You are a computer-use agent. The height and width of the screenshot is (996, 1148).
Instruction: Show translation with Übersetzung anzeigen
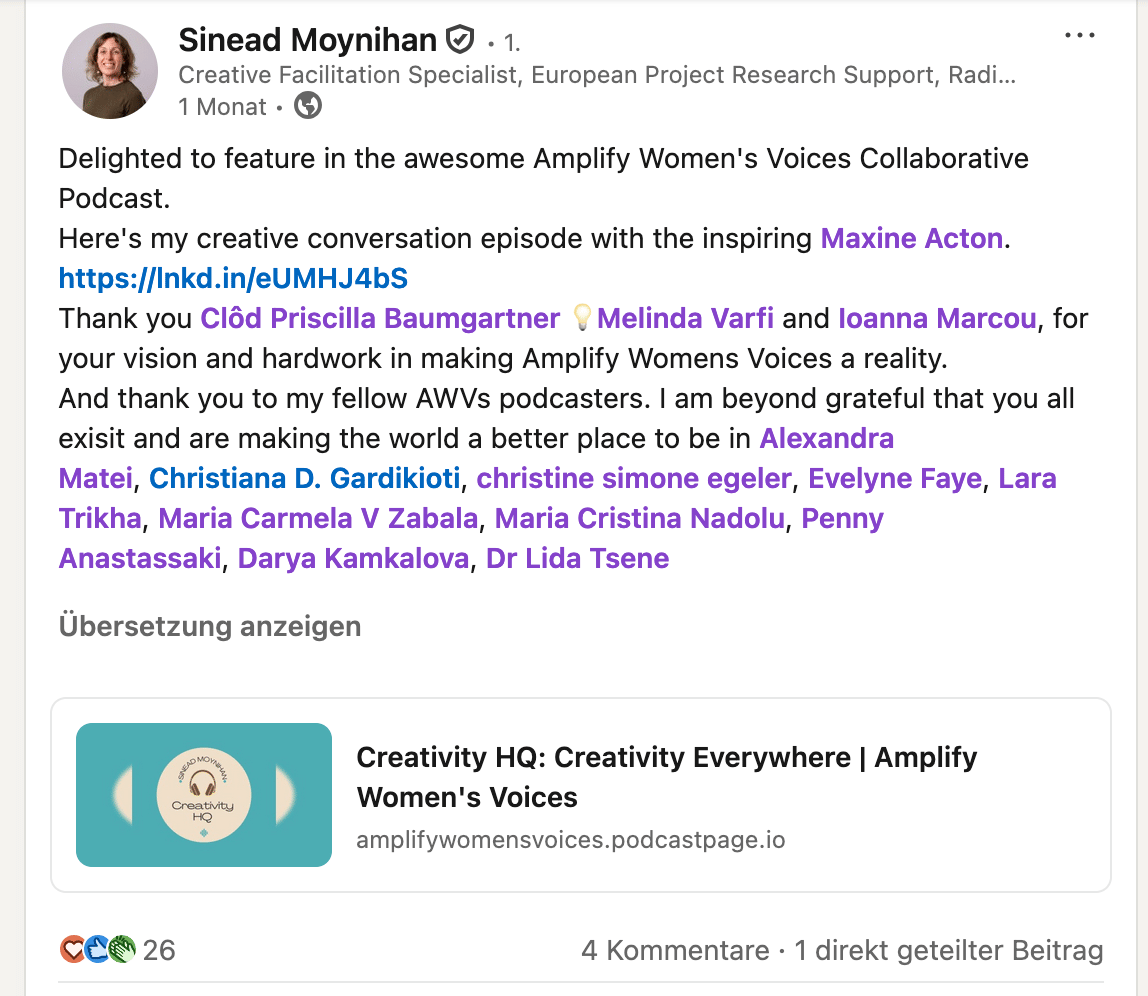210,626
